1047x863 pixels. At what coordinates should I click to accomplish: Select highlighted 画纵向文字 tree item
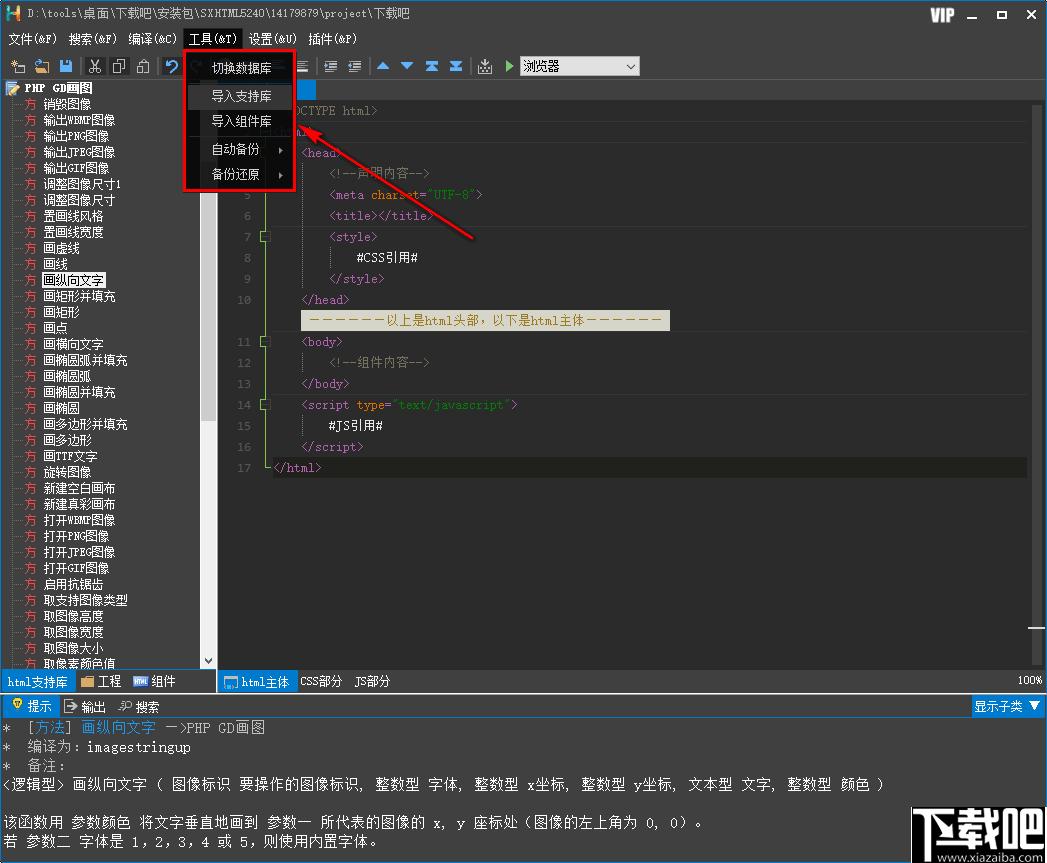click(x=73, y=281)
